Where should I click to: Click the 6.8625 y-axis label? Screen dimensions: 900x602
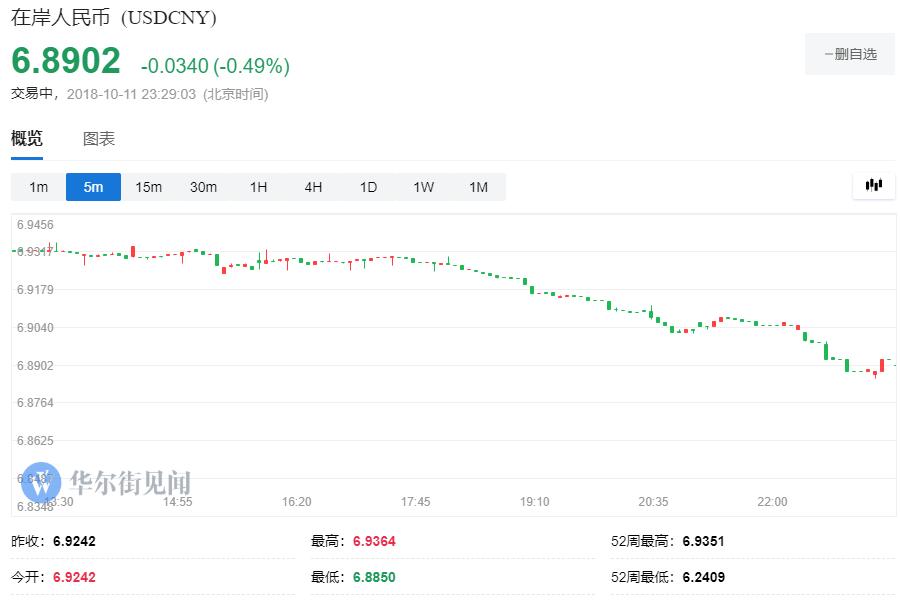(x=35, y=441)
